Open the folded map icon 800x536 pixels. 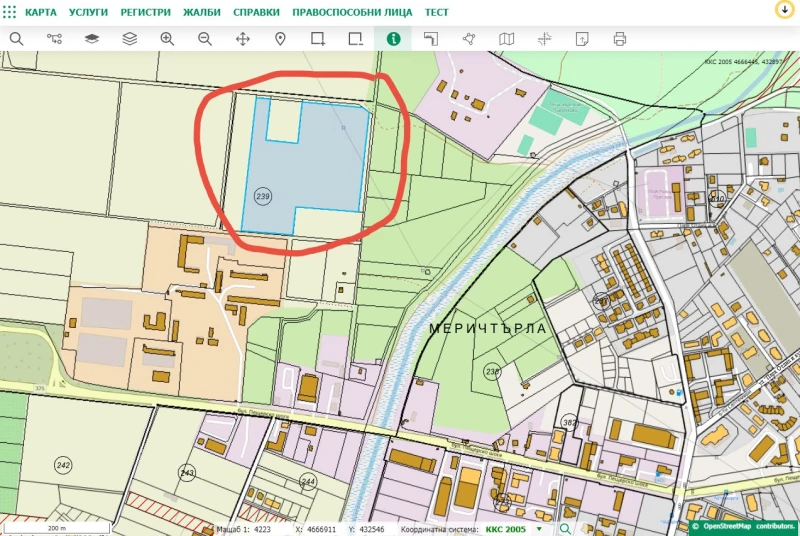click(x=506, y=39)
